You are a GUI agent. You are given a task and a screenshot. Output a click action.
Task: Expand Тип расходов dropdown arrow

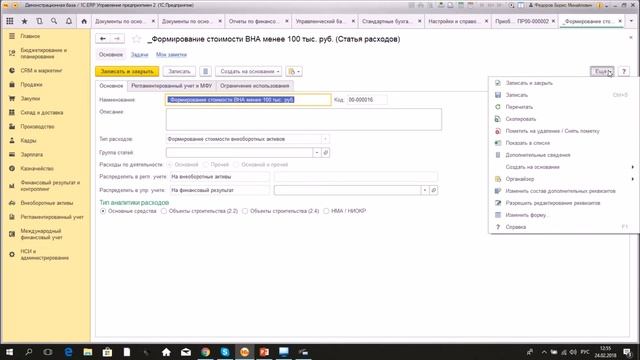coord(325,139)
